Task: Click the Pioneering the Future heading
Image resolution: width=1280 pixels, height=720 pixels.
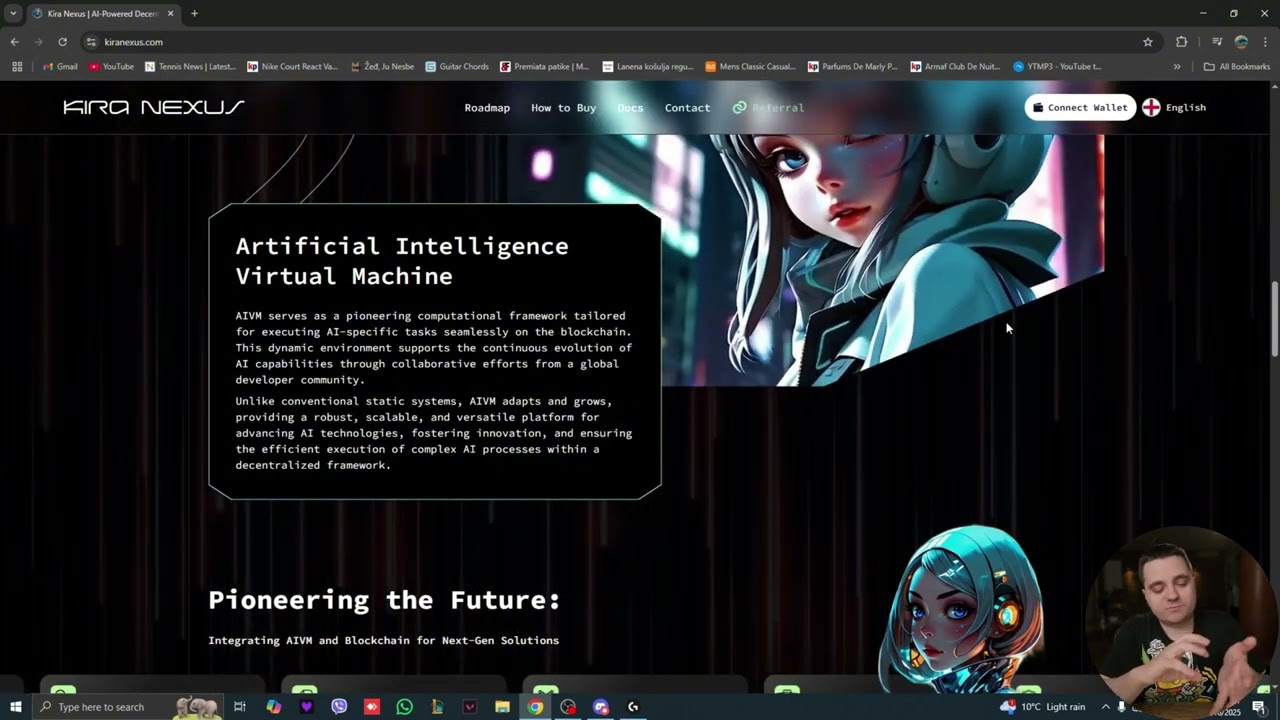Action: click(x=384, y=599)
